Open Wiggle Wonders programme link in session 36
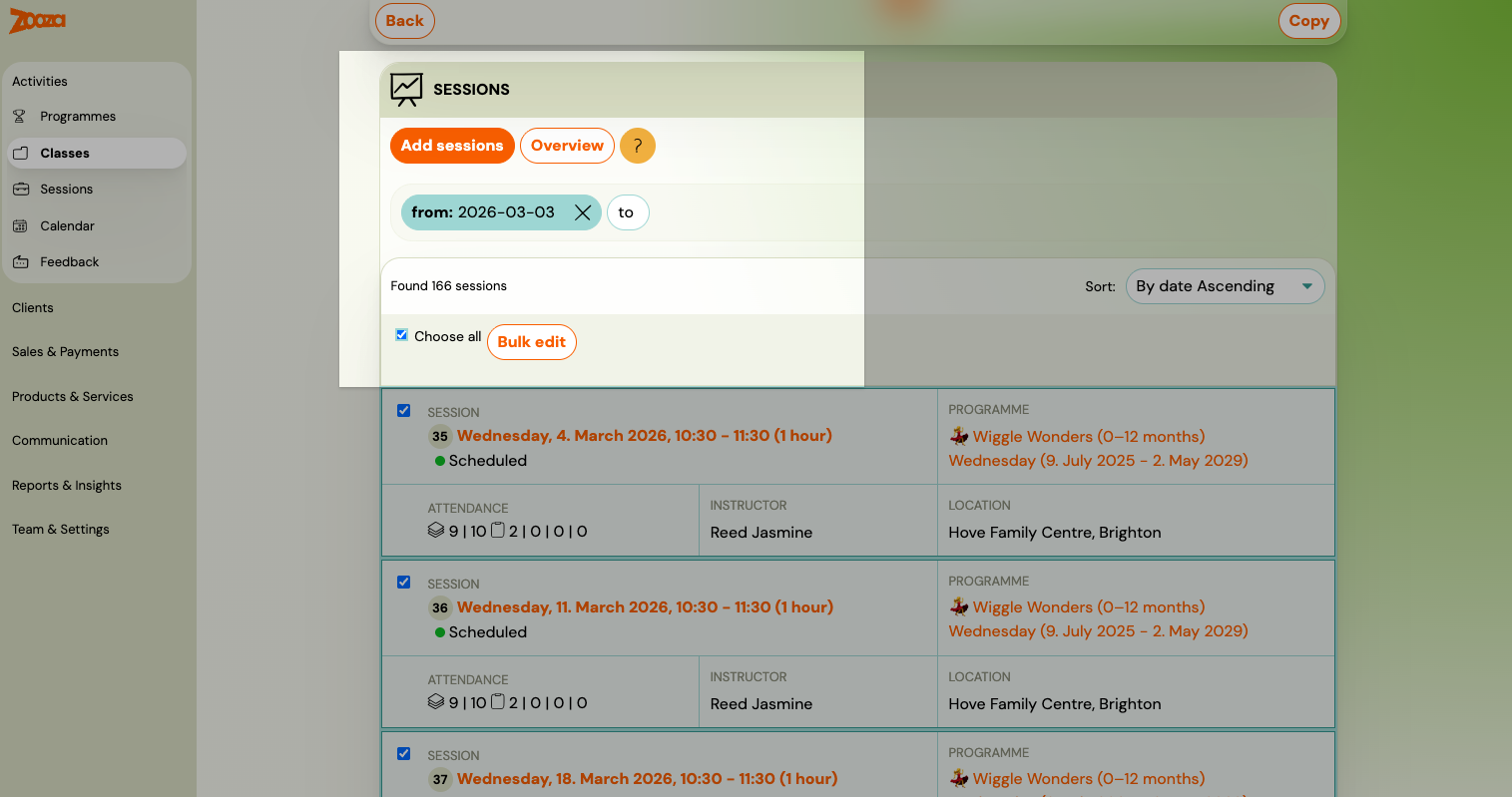Image resolution: width=1512 pixels, height=797 pixels. [x=1089, y=606]
